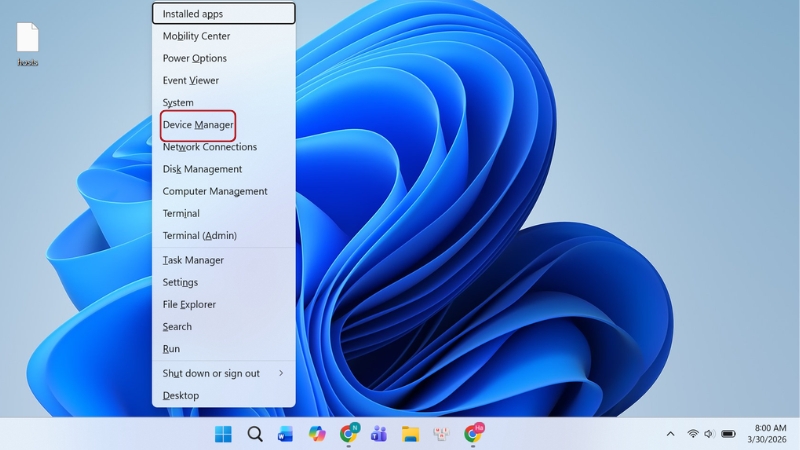Open Installed apps from the menu
Screen dimensions: 800x450
click(x=223, y=14)
